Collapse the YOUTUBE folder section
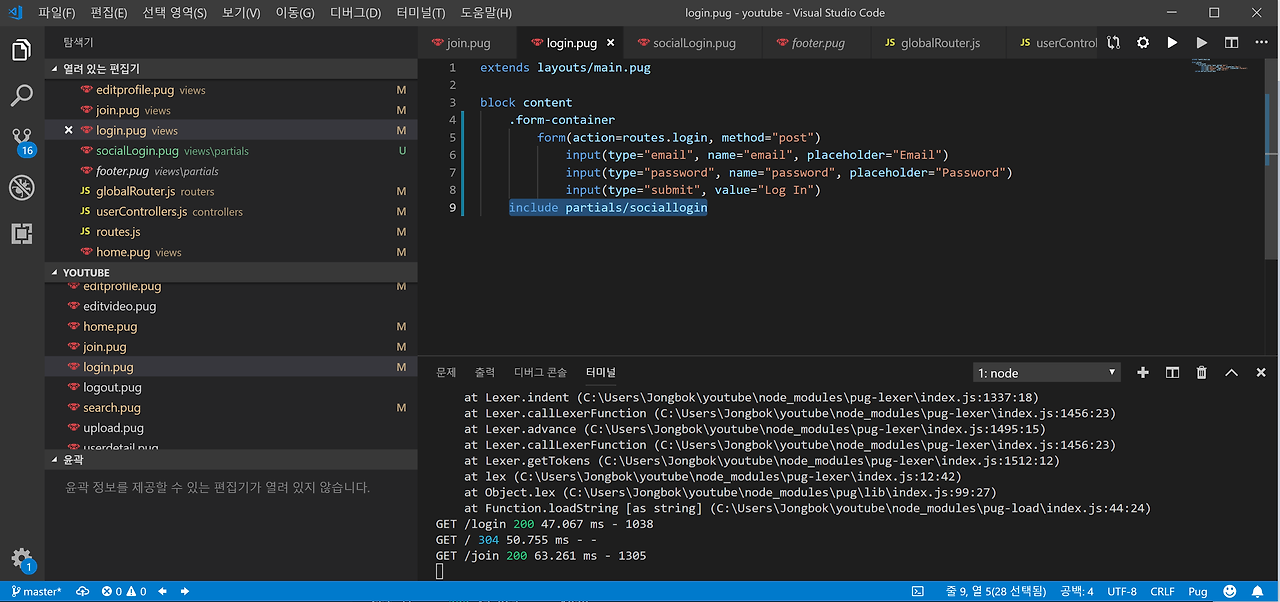1280x602 pixels. pyautogui.click(x=85, y=272)
